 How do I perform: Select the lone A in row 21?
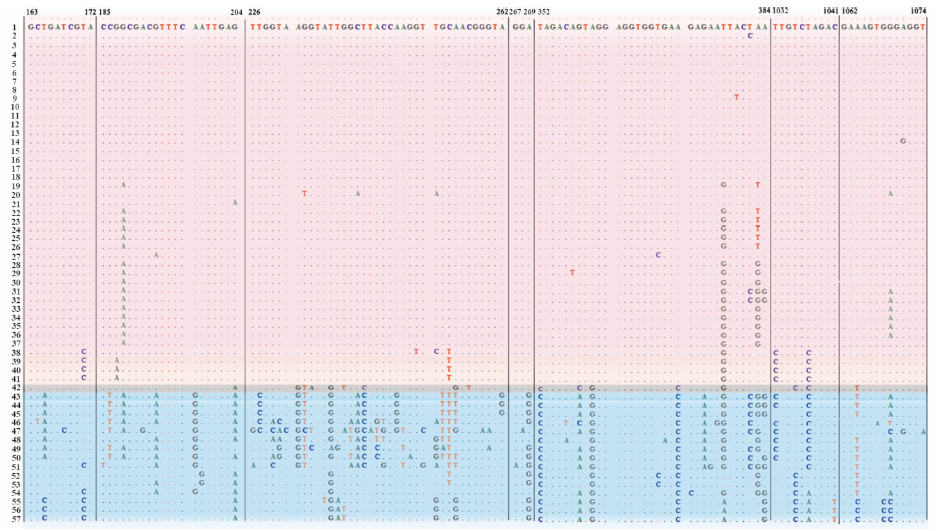[x=235, y=202]
